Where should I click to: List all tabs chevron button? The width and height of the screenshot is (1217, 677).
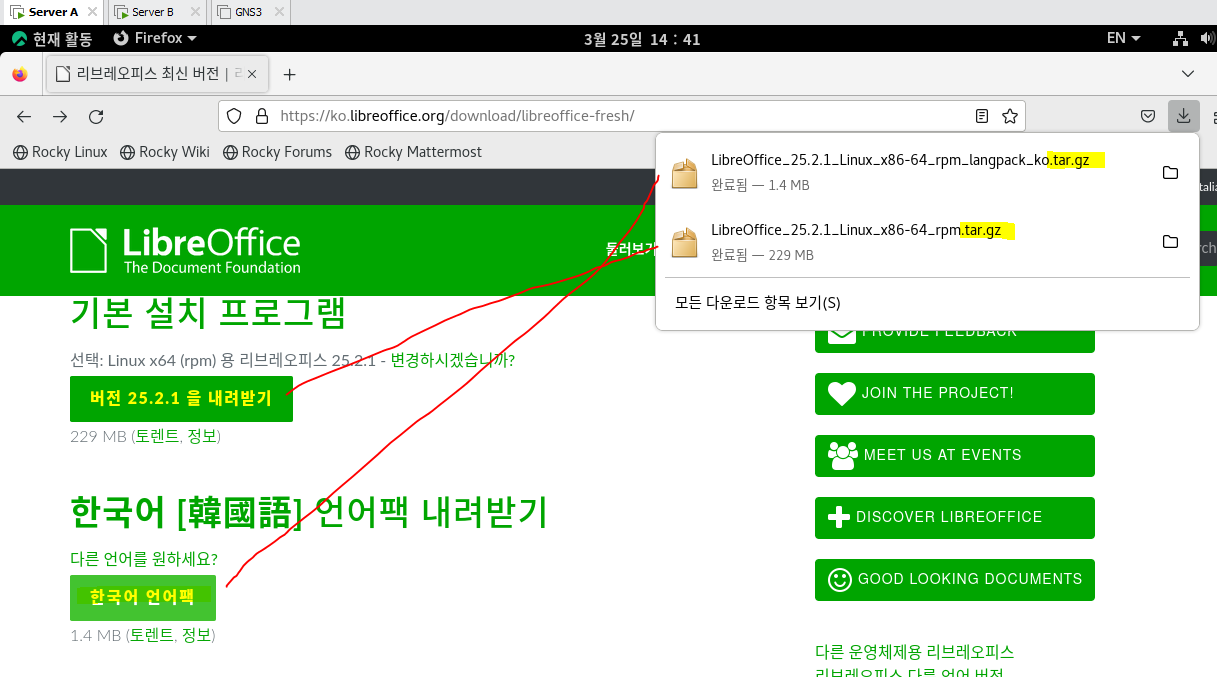click(1188, 74)
